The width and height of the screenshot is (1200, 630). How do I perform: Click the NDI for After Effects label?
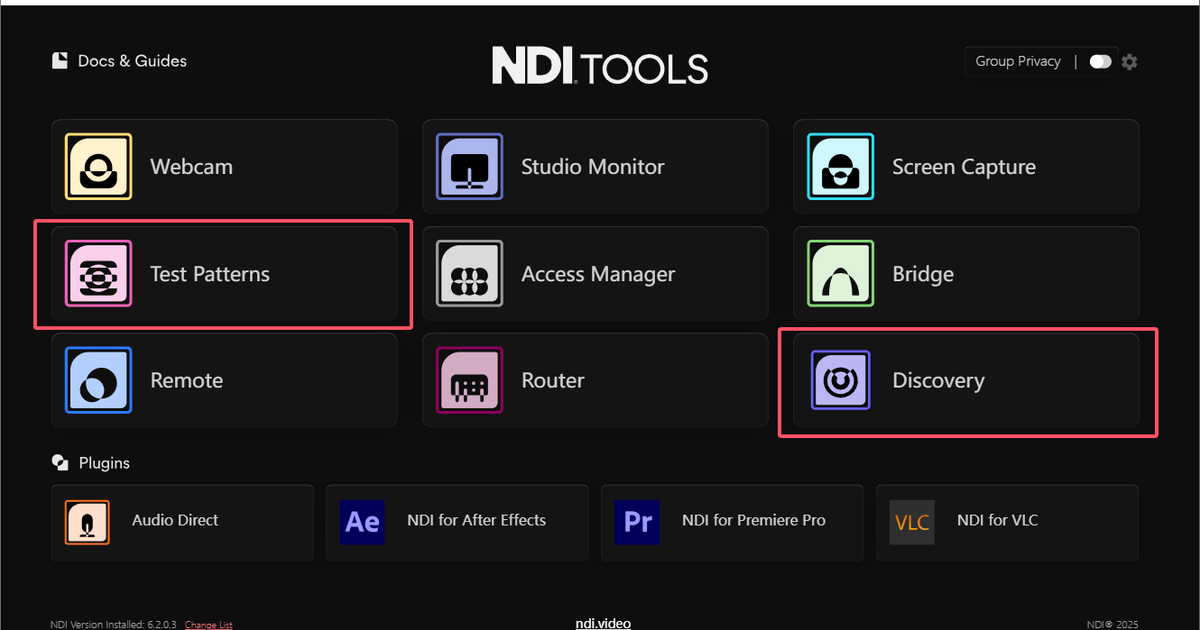tap(477, 520)
